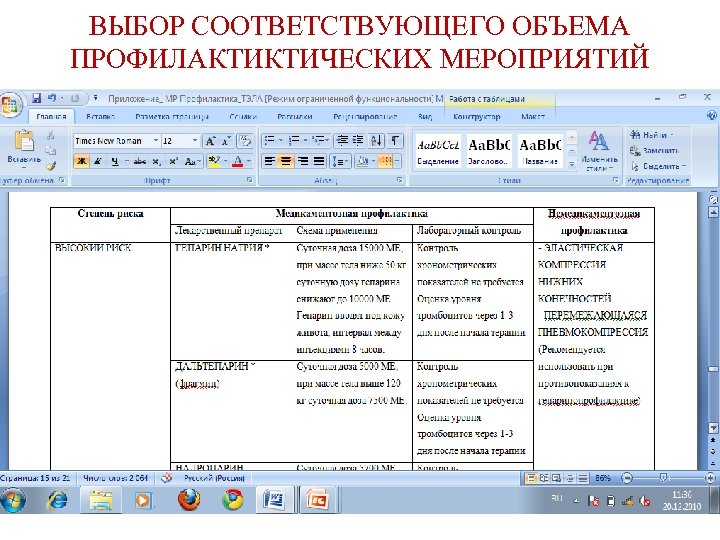Cut selection with scissors icon
Image resolution: width=720 pixels, height=540 pixels.
coord(51,135)
